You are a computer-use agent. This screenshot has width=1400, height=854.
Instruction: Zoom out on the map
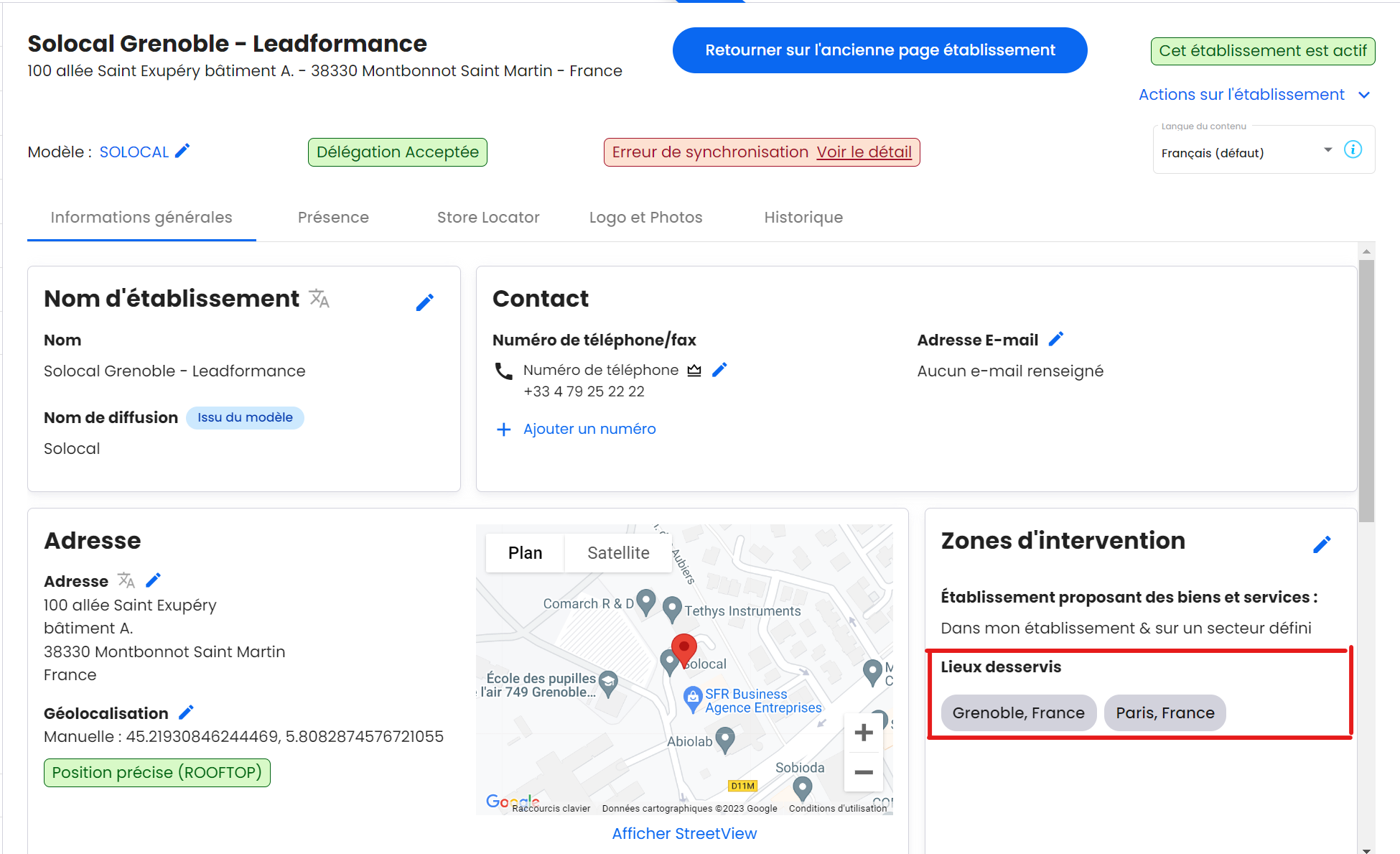864,772
